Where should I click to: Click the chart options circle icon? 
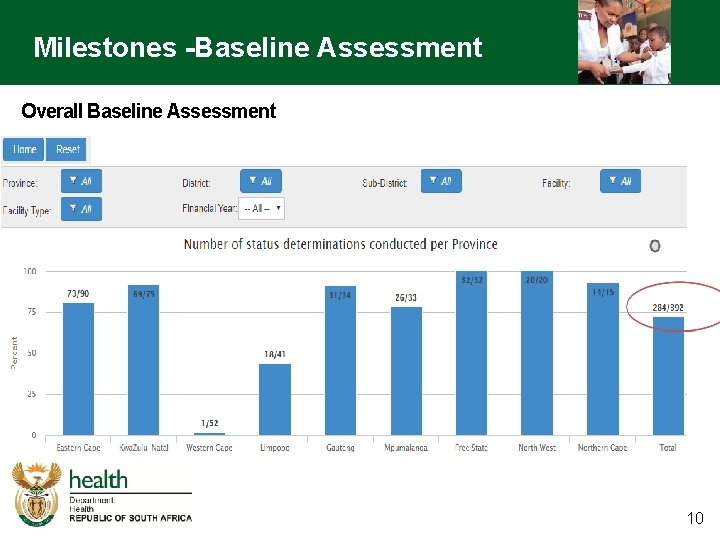click(655, 246)
